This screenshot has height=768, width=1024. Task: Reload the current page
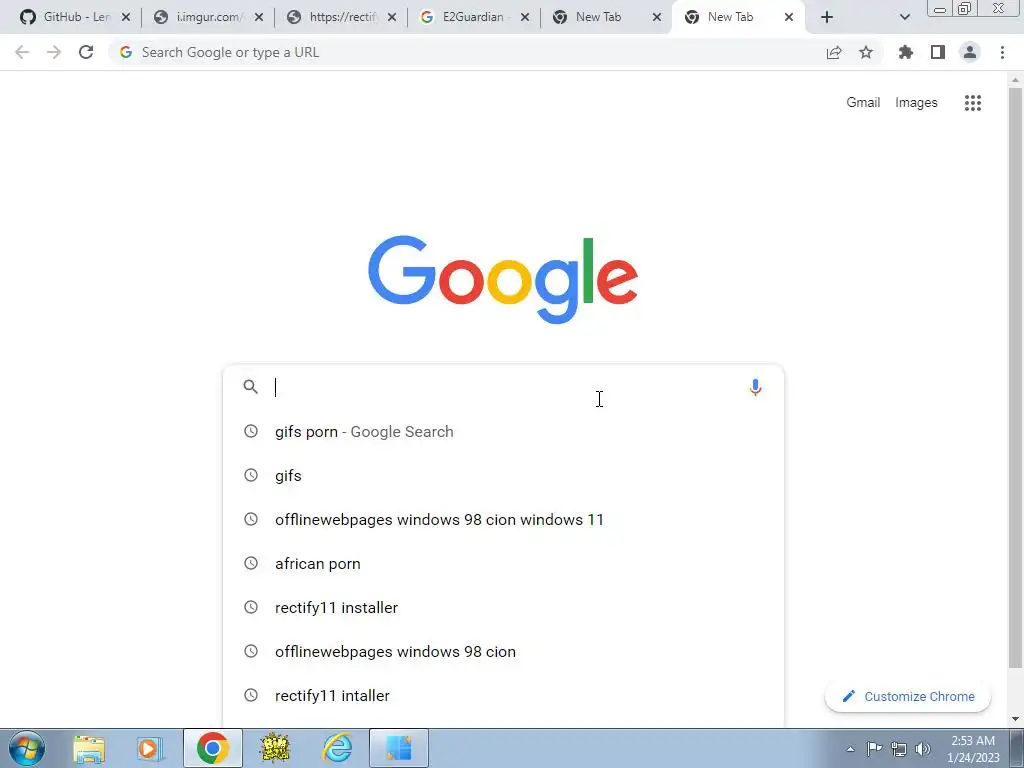(x=86, y=52)
